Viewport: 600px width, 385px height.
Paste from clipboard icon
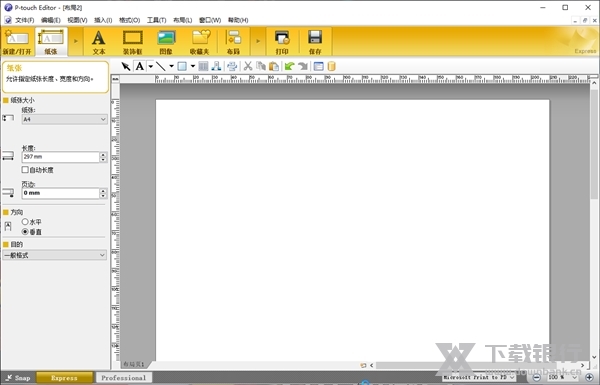[x=274, y=66]
